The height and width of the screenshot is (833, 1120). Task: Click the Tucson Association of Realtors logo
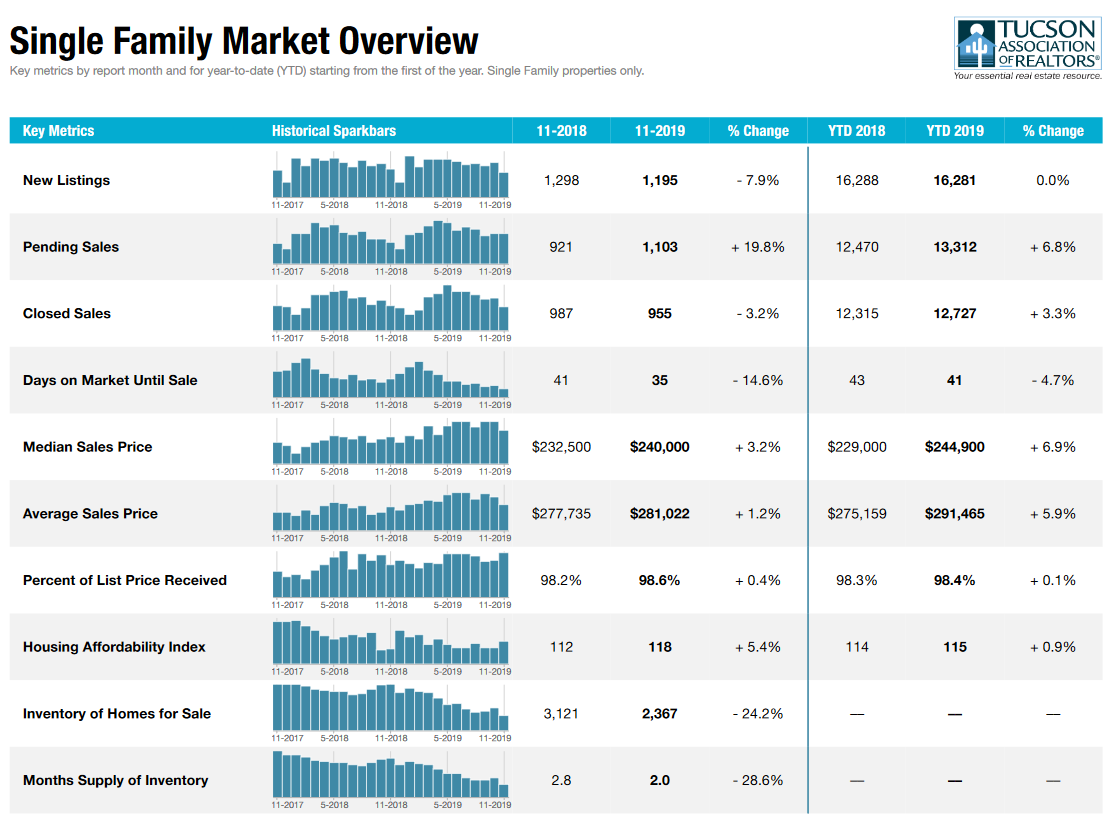click(1027, 48)
